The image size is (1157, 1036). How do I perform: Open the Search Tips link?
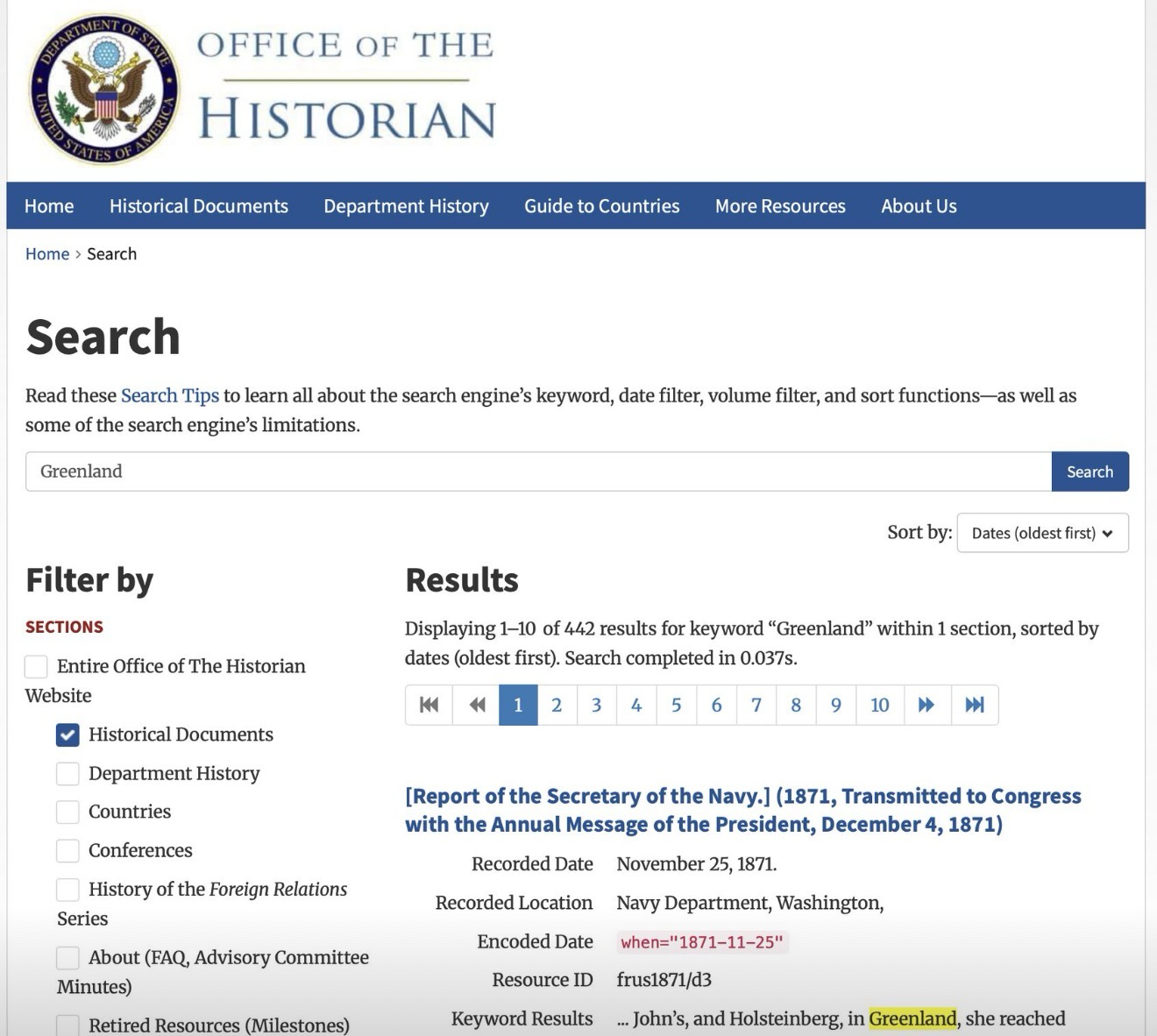pos(169,395)
